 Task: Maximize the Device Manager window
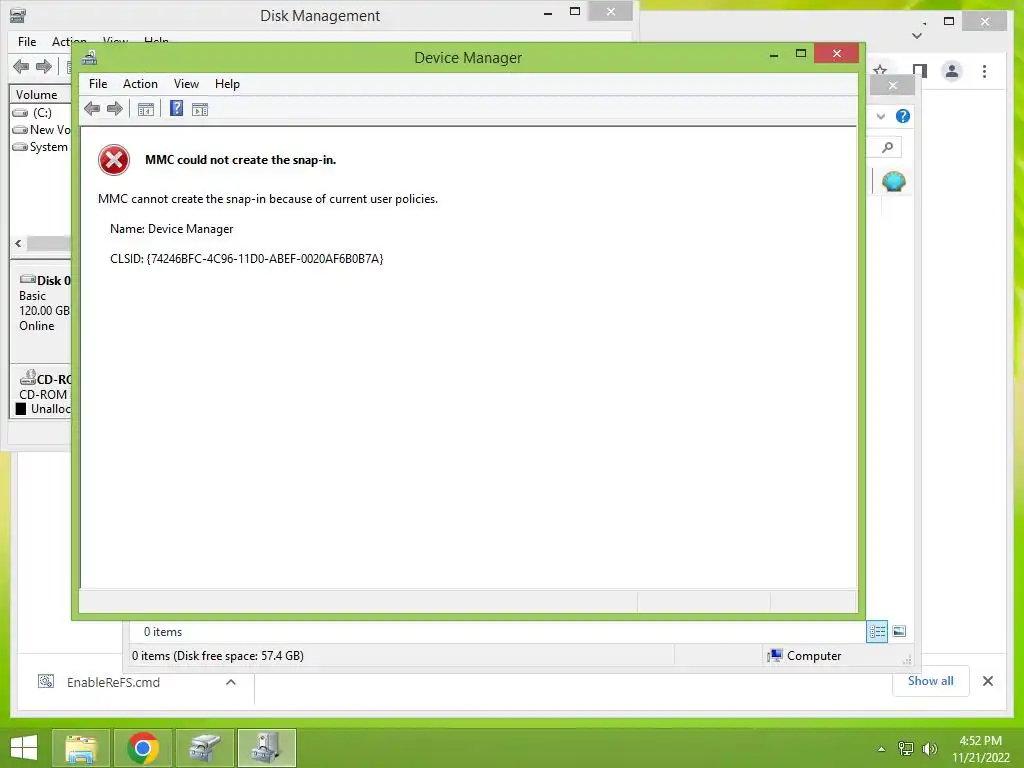point(801,54)
